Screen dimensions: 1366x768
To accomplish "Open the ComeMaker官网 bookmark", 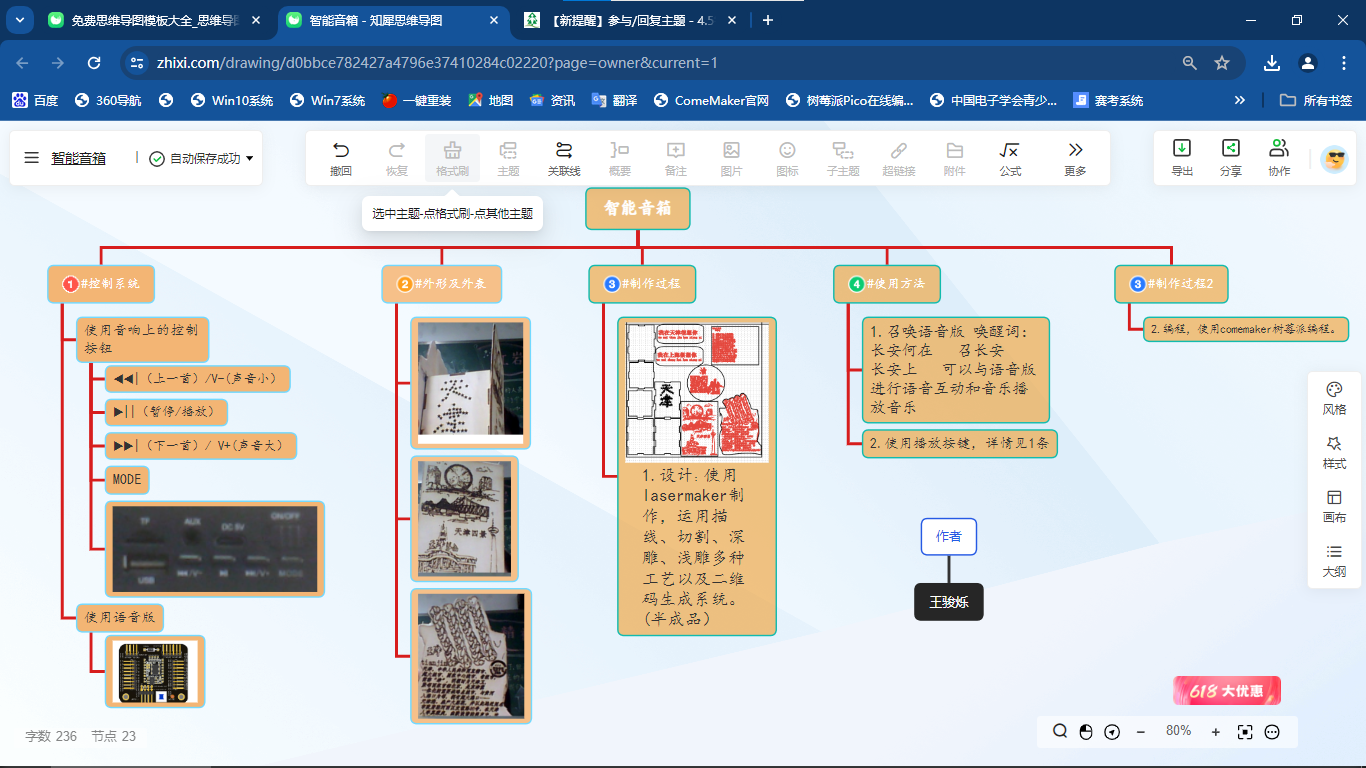I will 711,100.
